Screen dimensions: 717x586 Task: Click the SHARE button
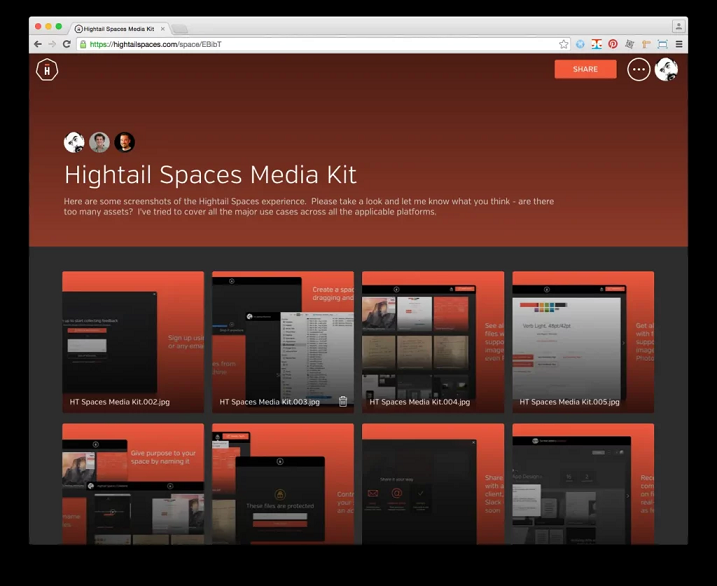(585, 69)
